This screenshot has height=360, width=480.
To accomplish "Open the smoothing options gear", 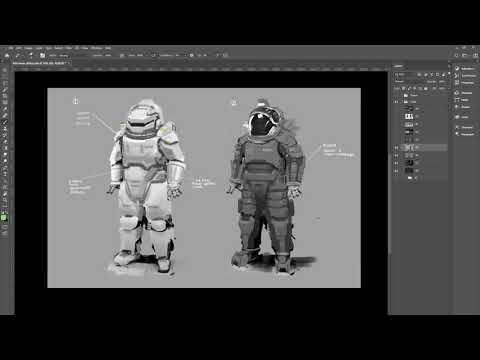I will [191, 55].
